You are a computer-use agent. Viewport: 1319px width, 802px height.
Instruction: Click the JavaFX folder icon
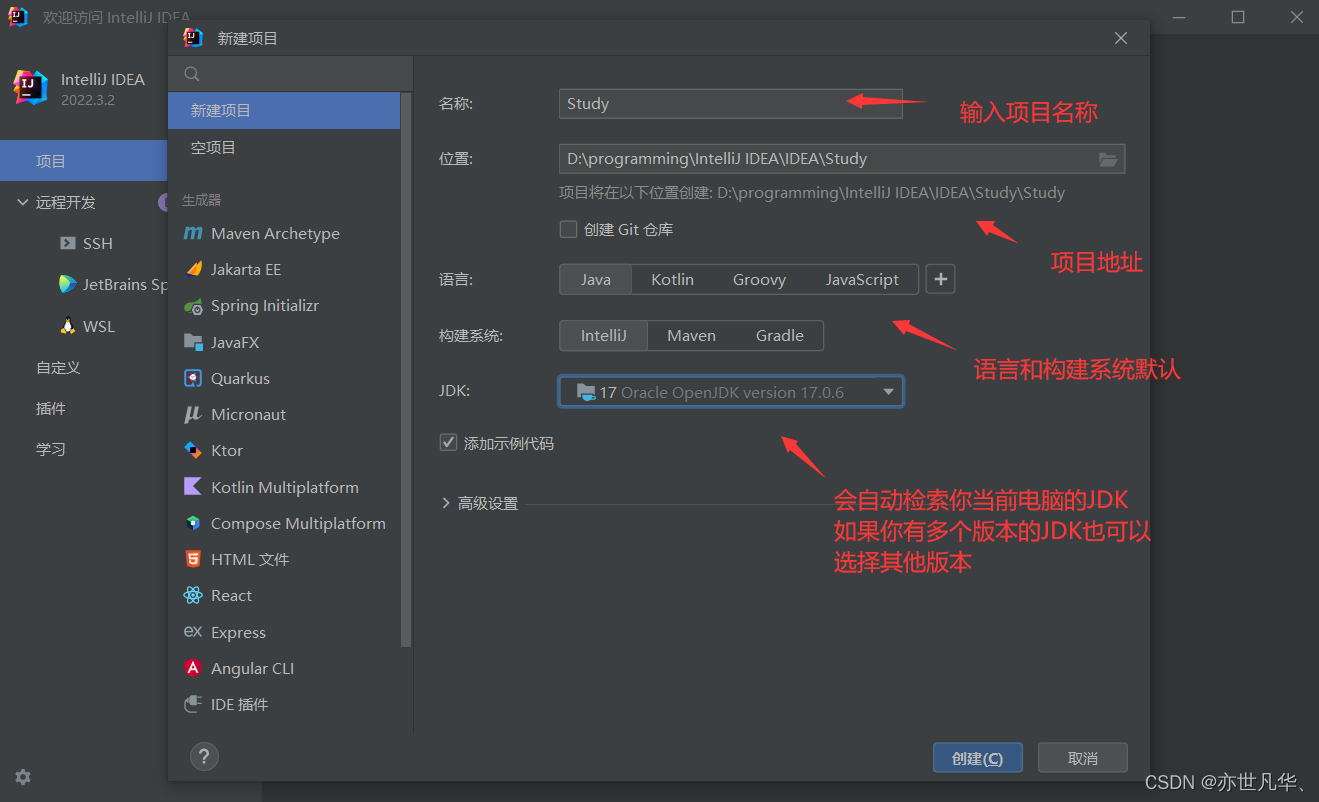(193, 342)
